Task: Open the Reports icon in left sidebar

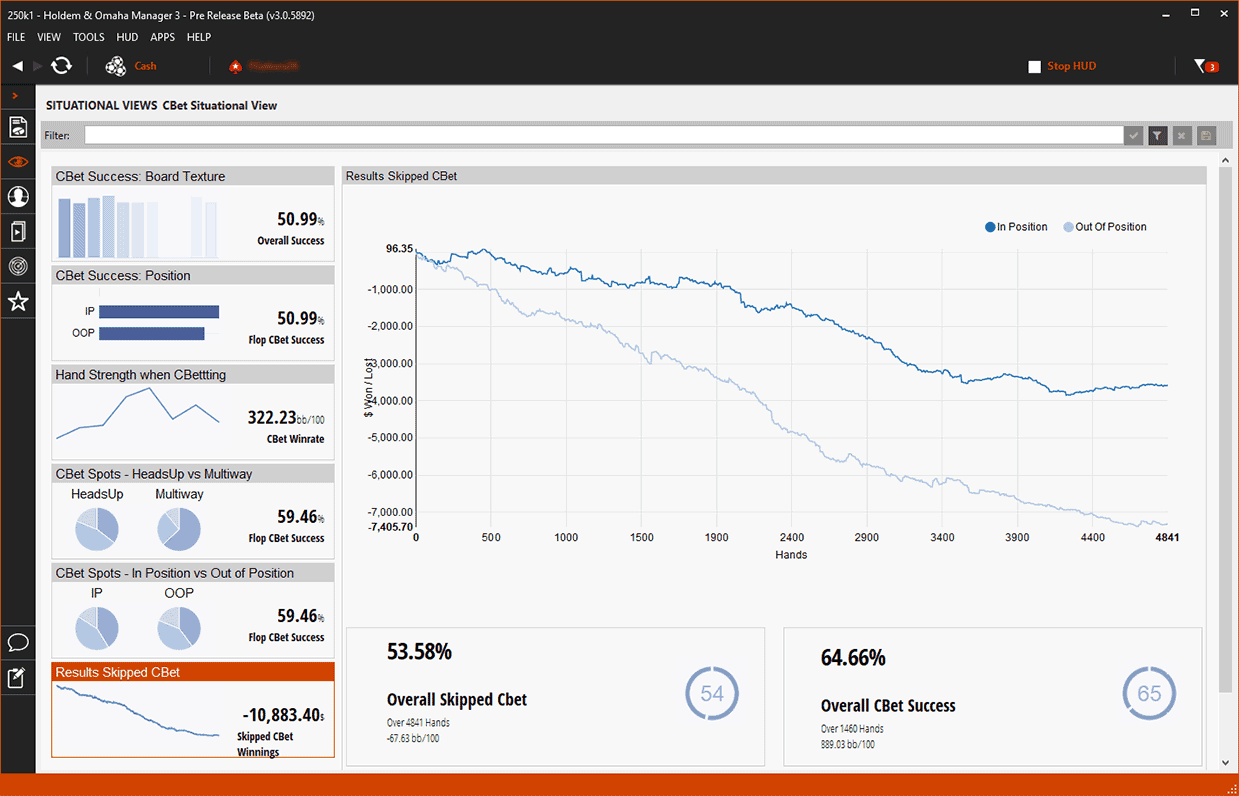Action: click(17, 127)
